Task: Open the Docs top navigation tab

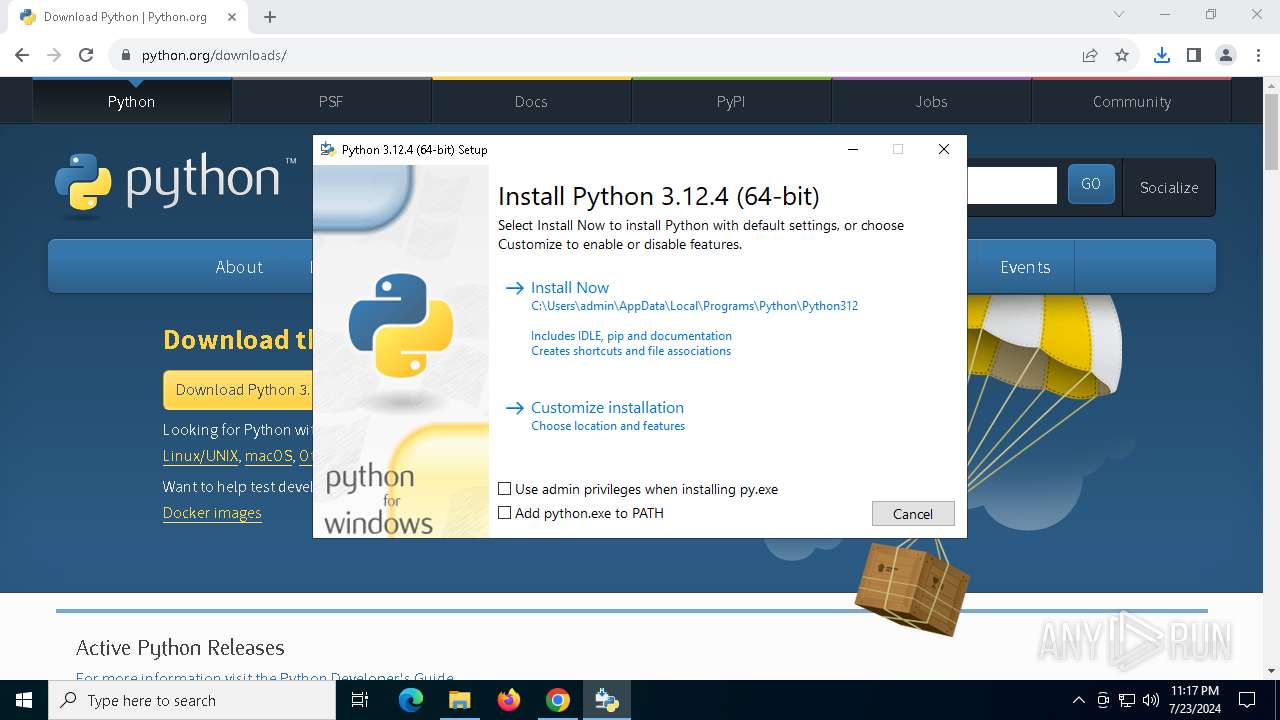Action: [x=531, y=101]
